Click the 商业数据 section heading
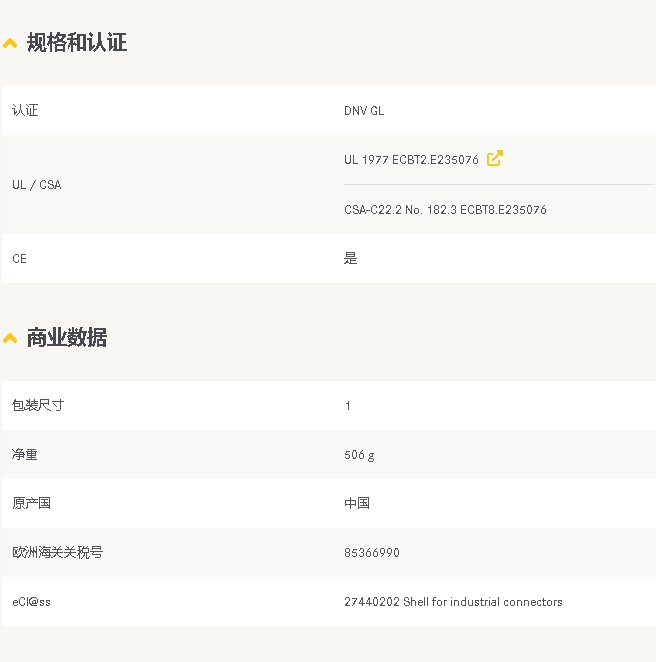This screenshot has height=662, width=656. coord(67,338)
